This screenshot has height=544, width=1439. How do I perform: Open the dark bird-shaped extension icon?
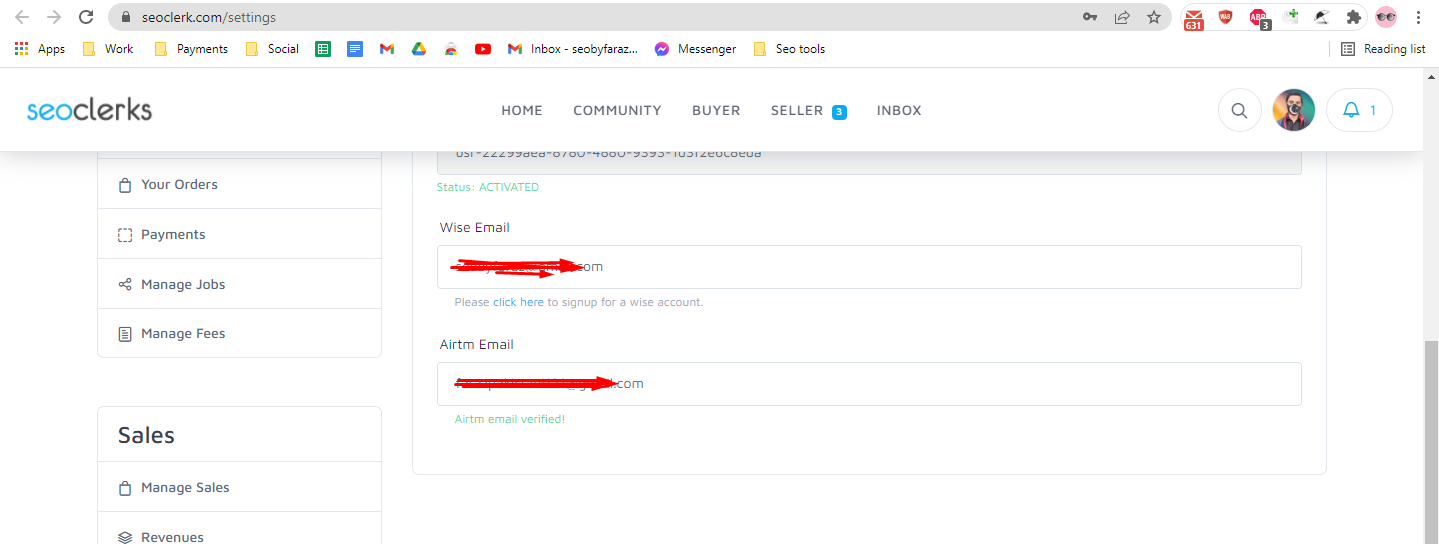(x=1322, y=17)
